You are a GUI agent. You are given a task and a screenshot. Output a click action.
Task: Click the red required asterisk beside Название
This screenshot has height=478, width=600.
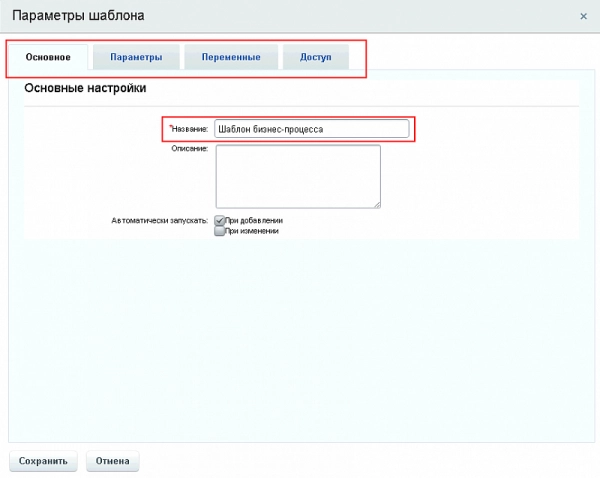click(170, 128)
